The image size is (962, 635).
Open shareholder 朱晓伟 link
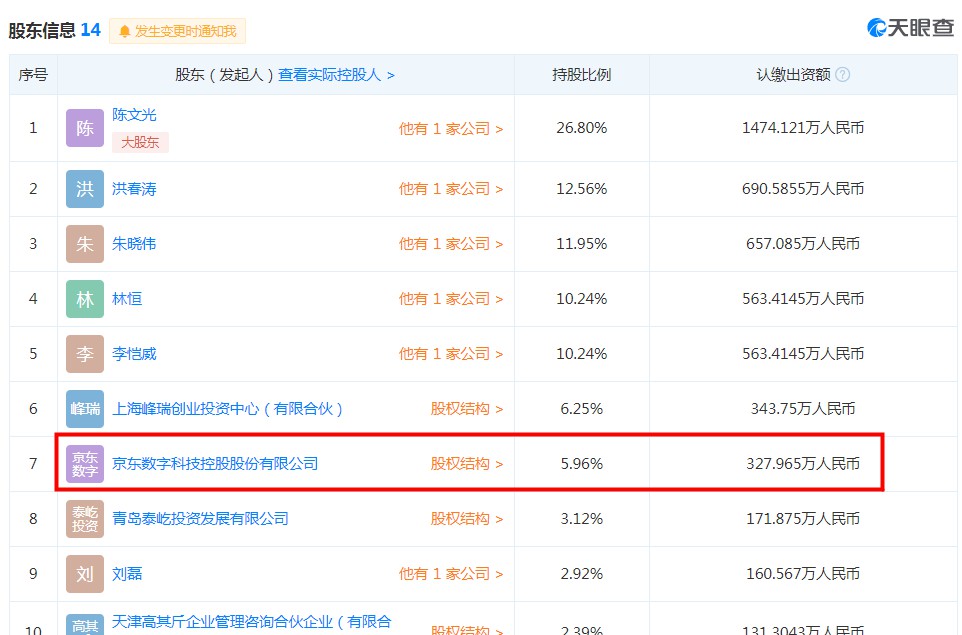(134, 244)
